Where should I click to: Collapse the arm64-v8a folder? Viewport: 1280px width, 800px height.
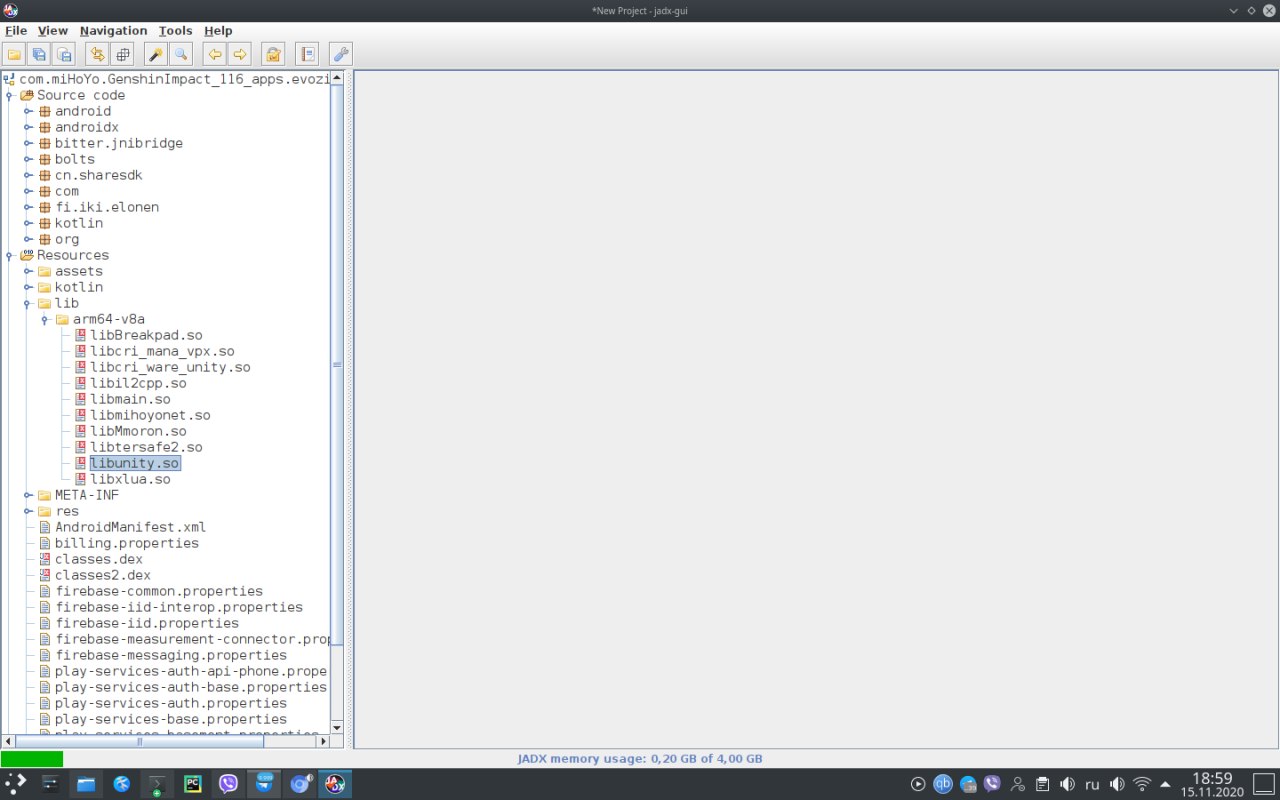pyautogui.click(x=45, y=320)
